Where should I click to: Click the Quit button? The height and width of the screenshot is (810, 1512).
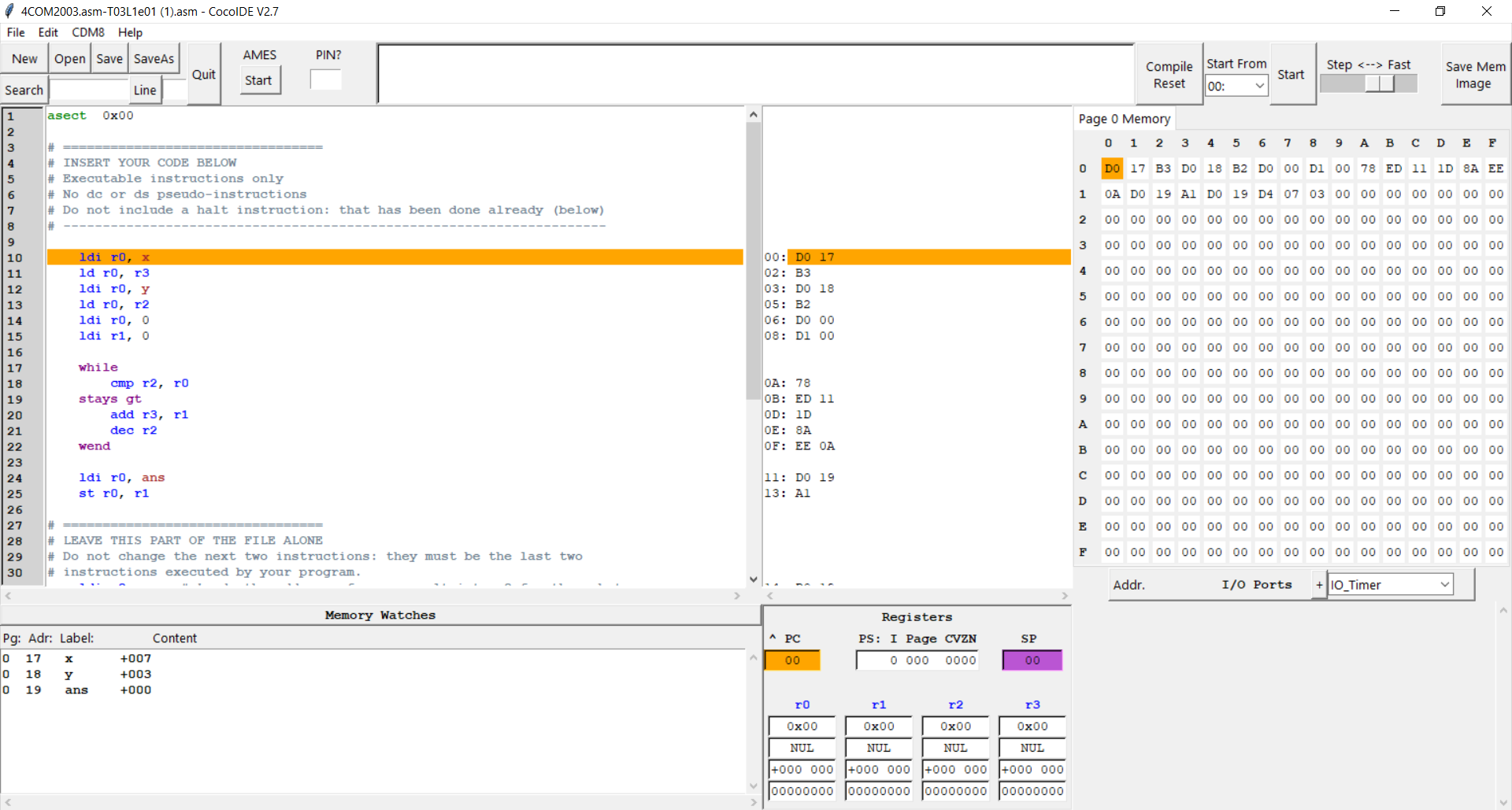point(204,75)
